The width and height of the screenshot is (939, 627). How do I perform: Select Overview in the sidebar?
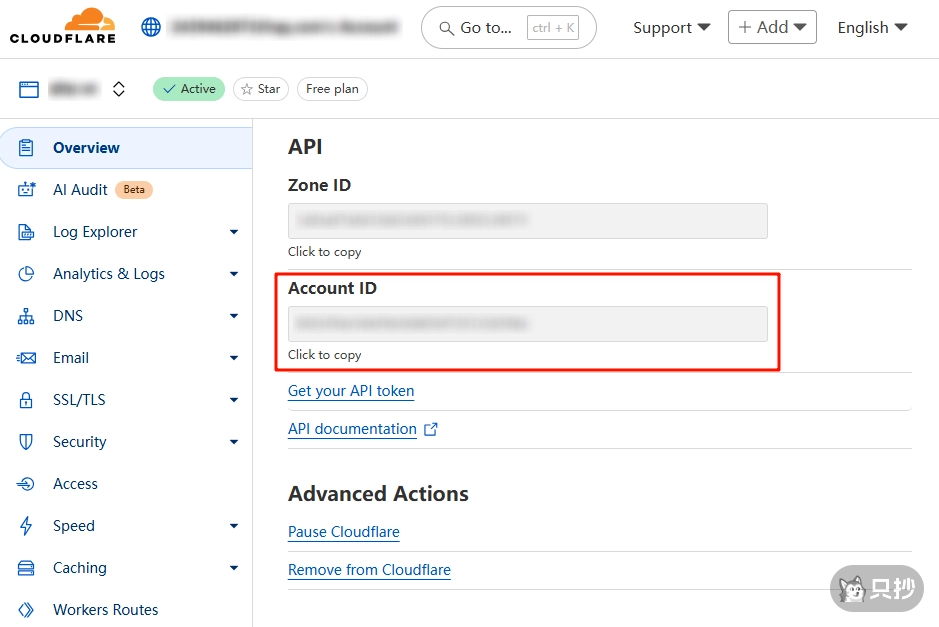click(86, 148)
